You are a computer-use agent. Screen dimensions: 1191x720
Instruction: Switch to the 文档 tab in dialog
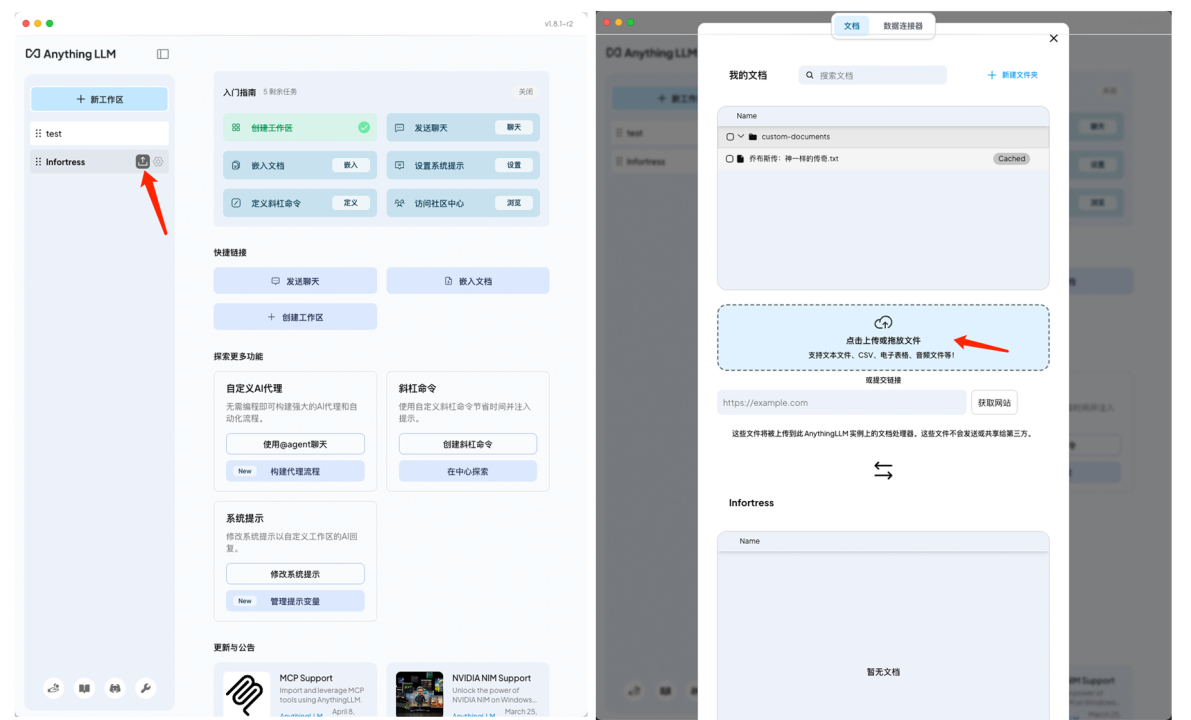[851, 26]
